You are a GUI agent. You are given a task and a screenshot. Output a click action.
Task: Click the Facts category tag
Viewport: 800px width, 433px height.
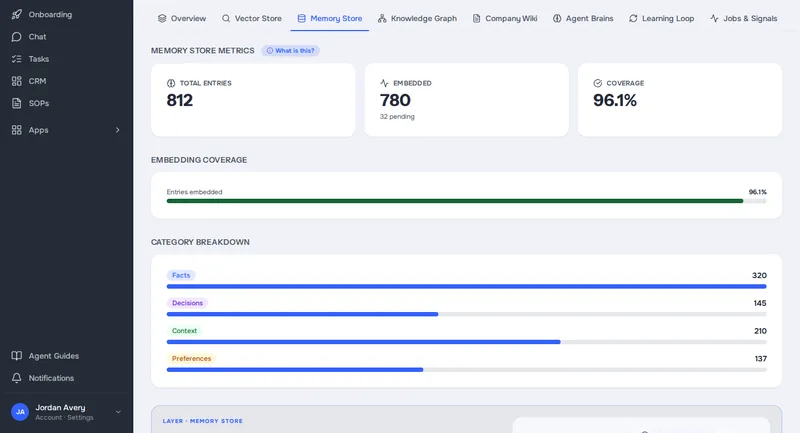[181, 275]
